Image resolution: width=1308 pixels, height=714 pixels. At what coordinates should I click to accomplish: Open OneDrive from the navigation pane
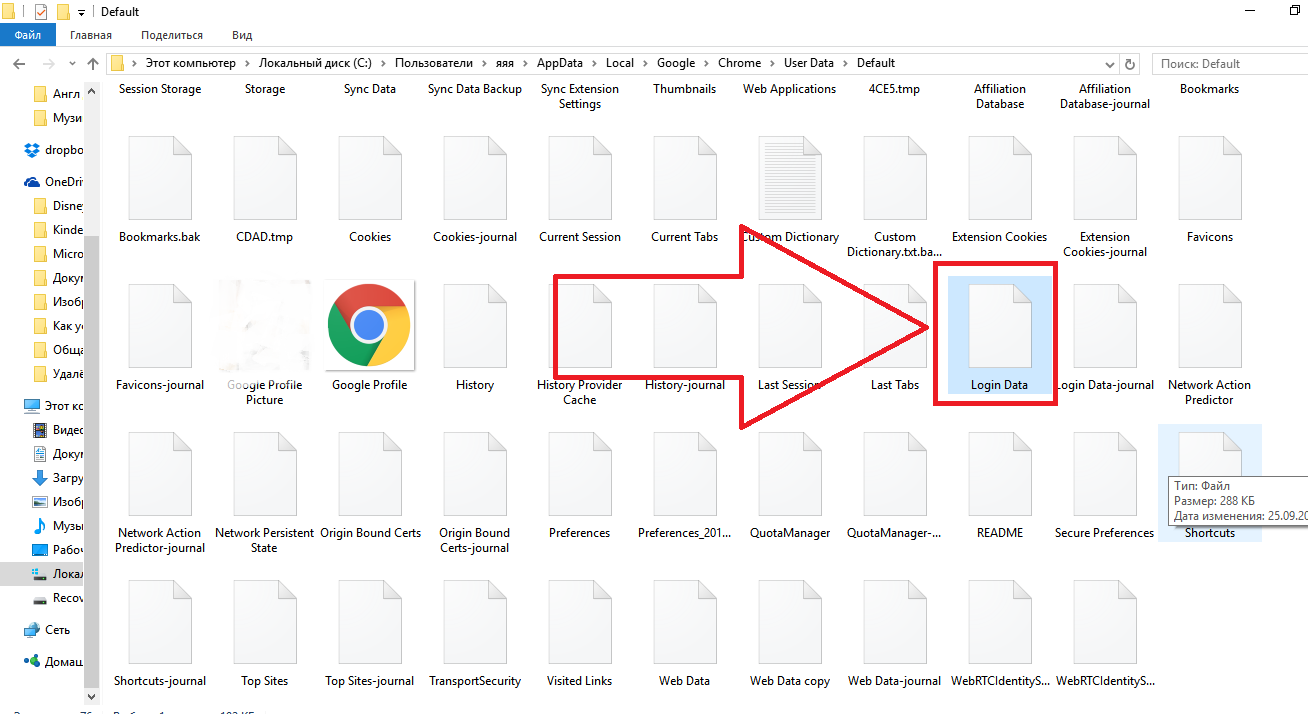32,182
